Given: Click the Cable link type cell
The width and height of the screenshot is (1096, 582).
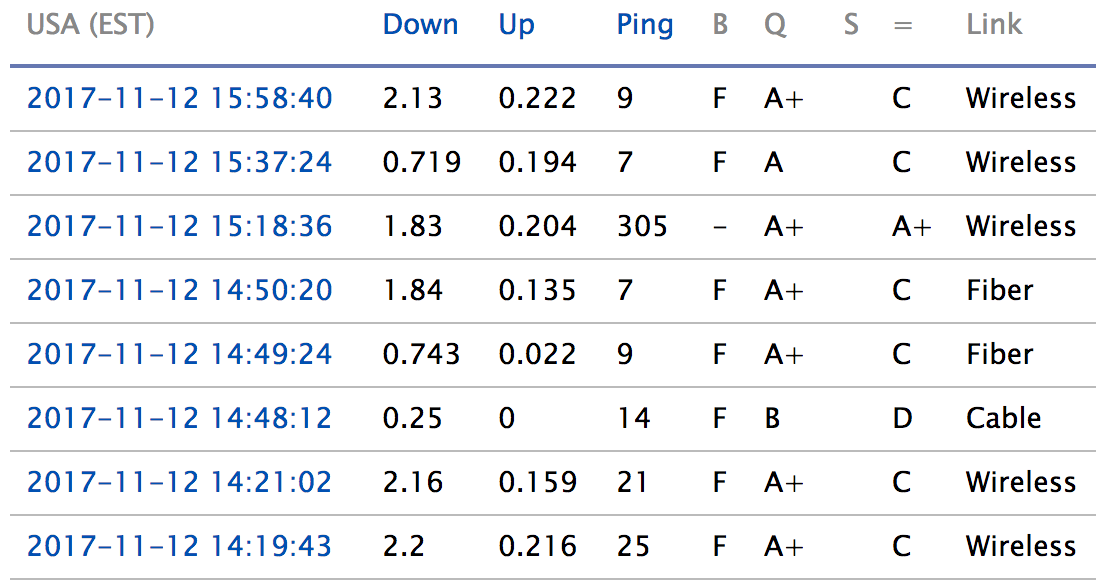Looking at the screenshot, I should (1003, 418).
